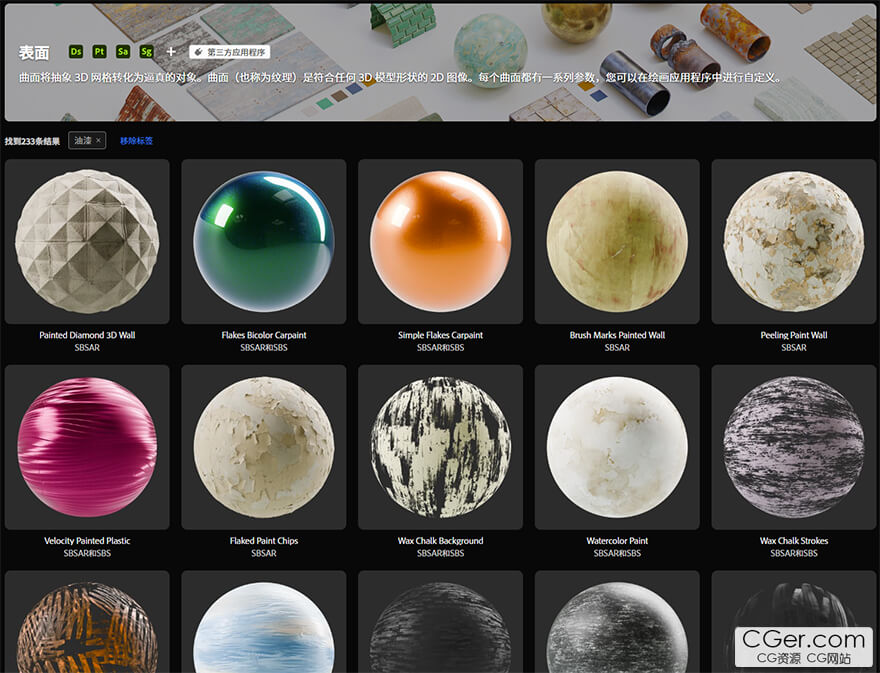Click the "Watercolor Paint" title
The height and width of the screenshot is (673, 880).
tap(617, 541)
